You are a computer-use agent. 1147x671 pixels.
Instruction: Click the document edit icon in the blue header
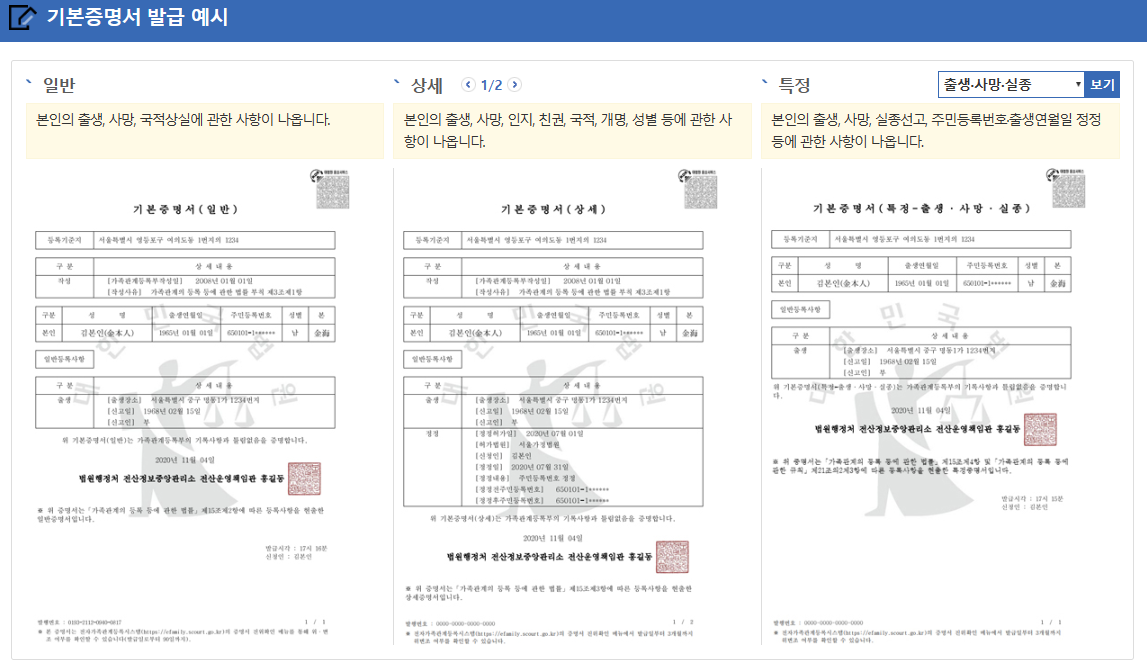tap(20, 16)
